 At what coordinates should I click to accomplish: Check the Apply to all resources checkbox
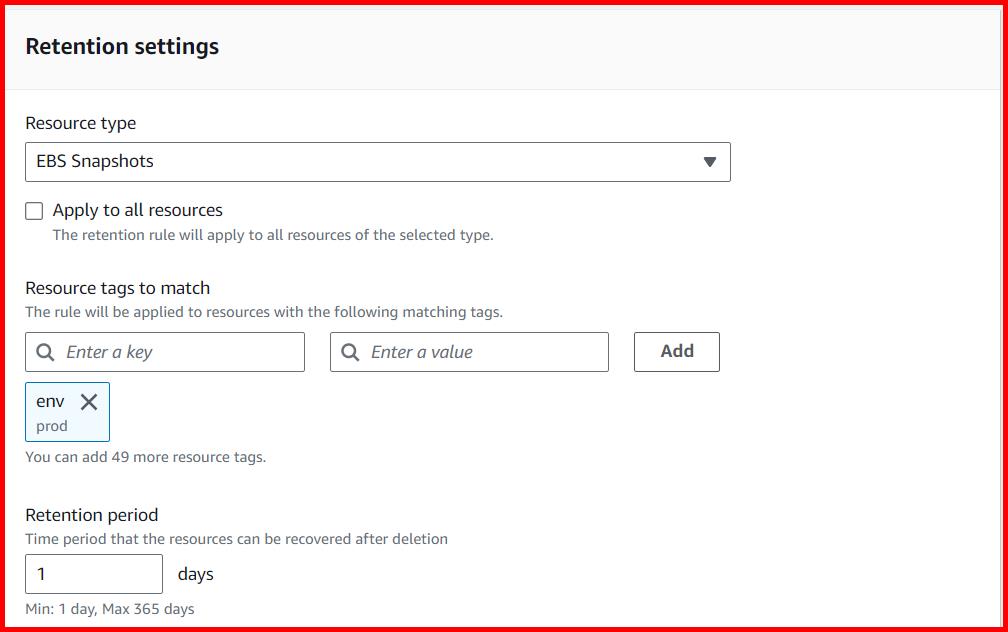(34, 210)
